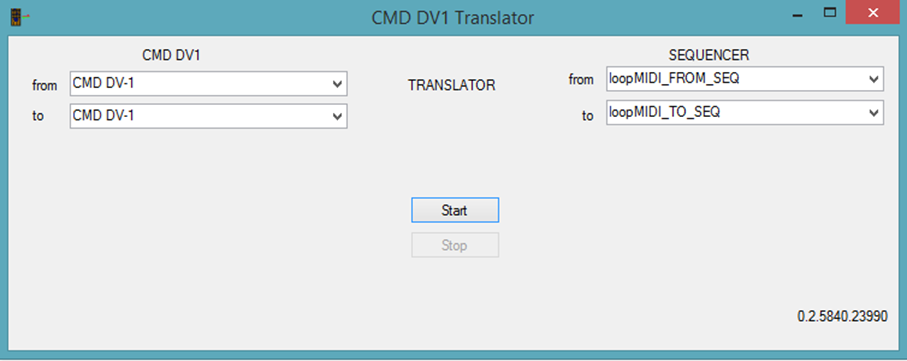Start the translator with the Start button

coord(455,210)
